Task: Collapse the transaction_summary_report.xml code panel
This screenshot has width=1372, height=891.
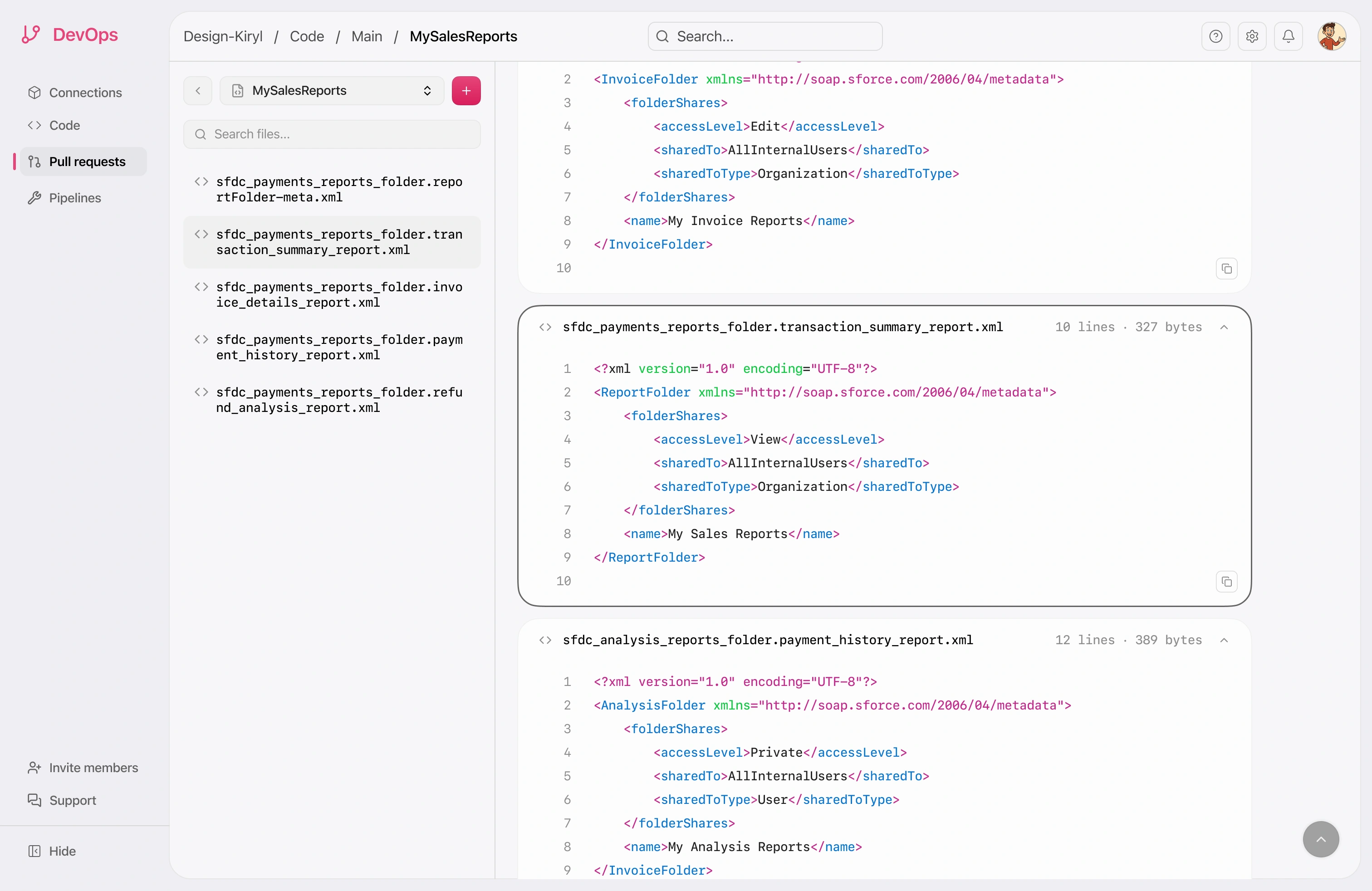Action: tap(1224, 328)
